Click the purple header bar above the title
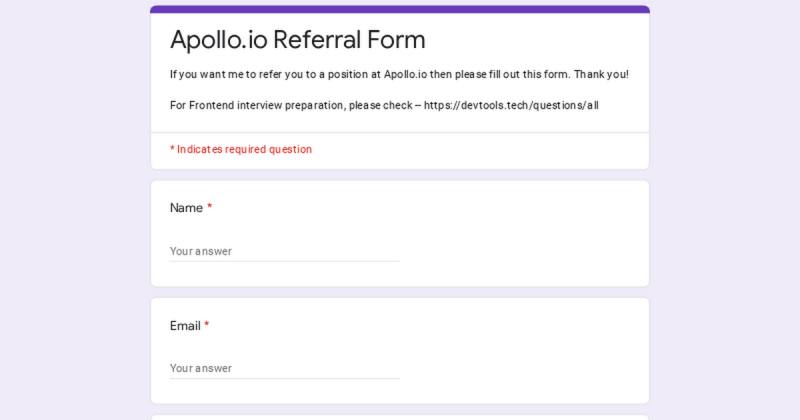This screenshot has height=420, width=800. point(400,9)
